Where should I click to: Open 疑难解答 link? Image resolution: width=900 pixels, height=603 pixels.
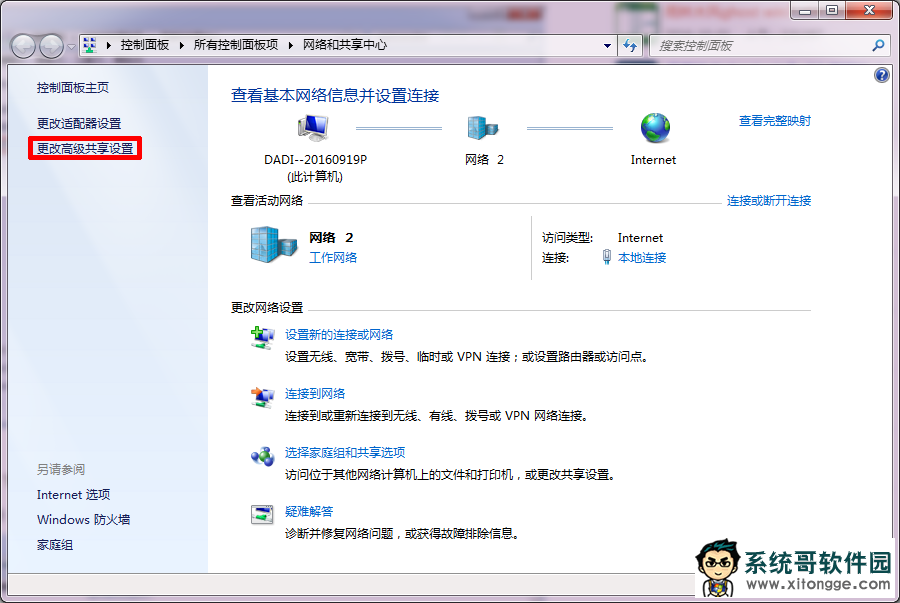click(309, 512)
